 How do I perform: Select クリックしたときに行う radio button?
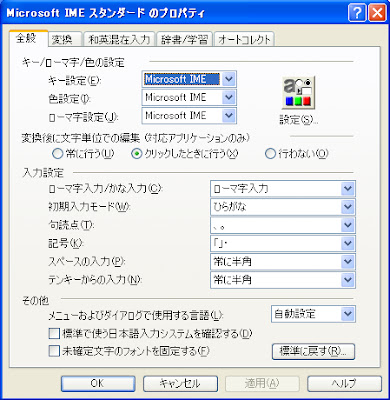tap(137, 154)
